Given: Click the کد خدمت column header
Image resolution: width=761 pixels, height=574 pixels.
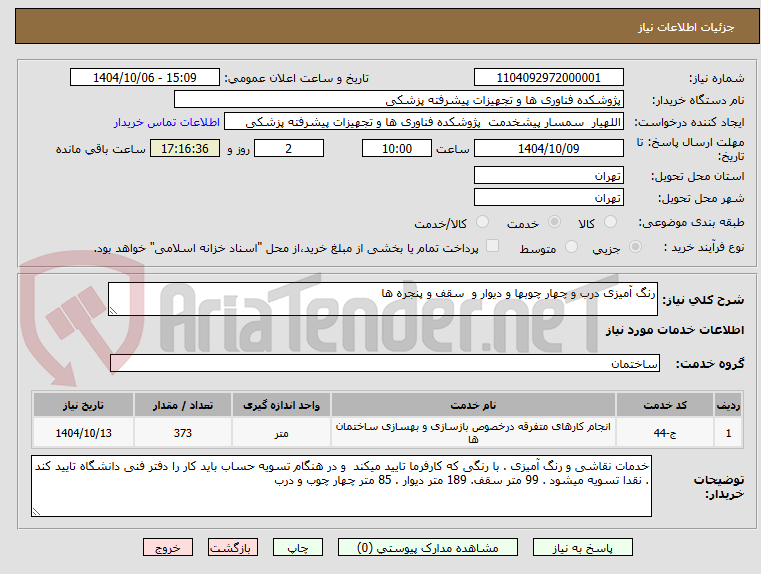Looking at the screenshot, I should coord(665,405).
